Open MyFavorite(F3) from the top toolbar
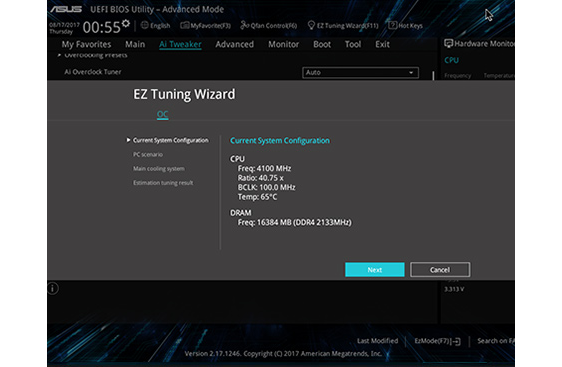The height and width of the screenshot is (367, 562). [205, 25]
